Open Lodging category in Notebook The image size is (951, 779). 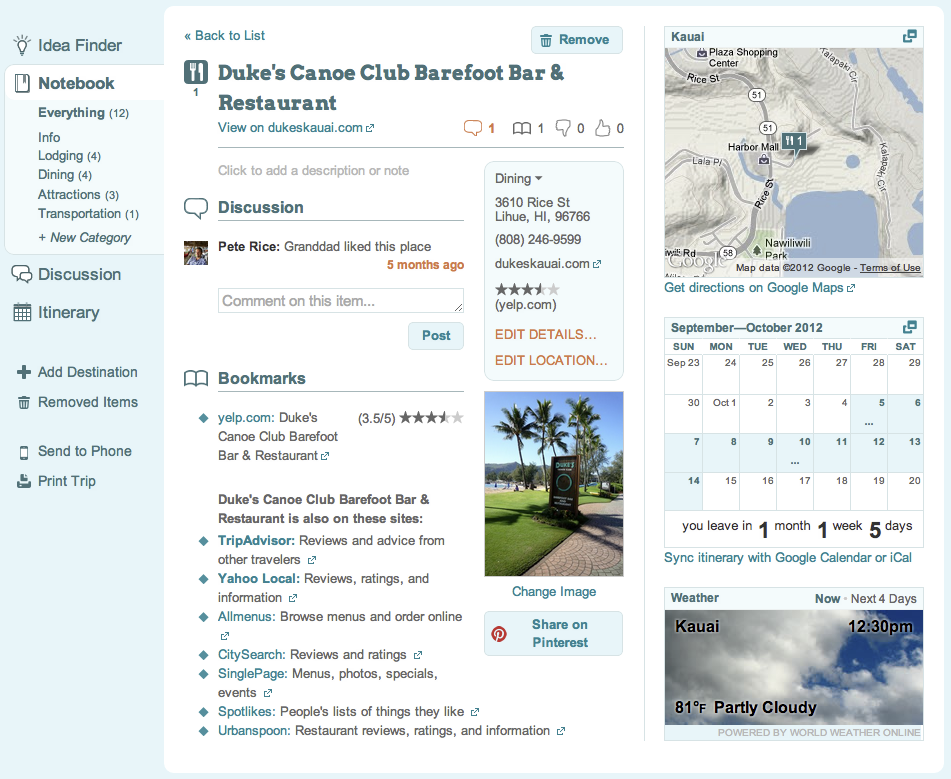pyautogui.click(x=60, y=156)
